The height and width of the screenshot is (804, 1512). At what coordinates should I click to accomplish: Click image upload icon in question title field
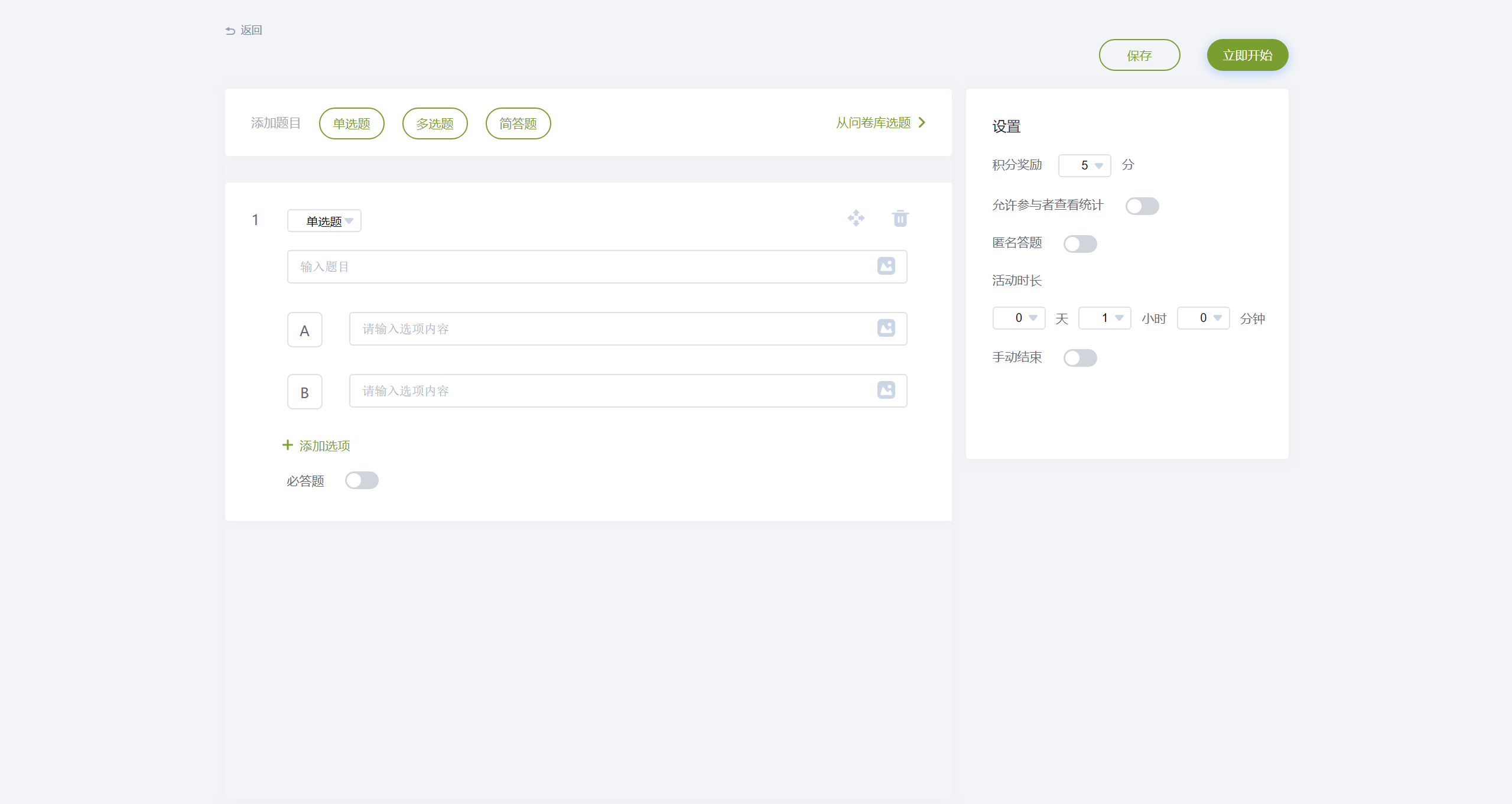pos(886,266)
